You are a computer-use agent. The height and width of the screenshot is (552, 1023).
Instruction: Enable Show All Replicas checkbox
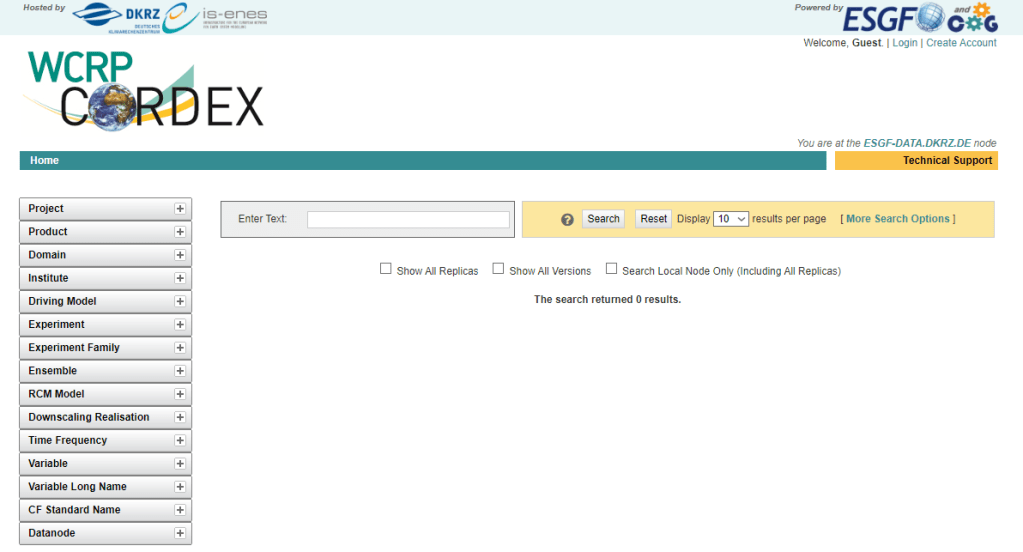pyautogui.click(x=386, y=269)
